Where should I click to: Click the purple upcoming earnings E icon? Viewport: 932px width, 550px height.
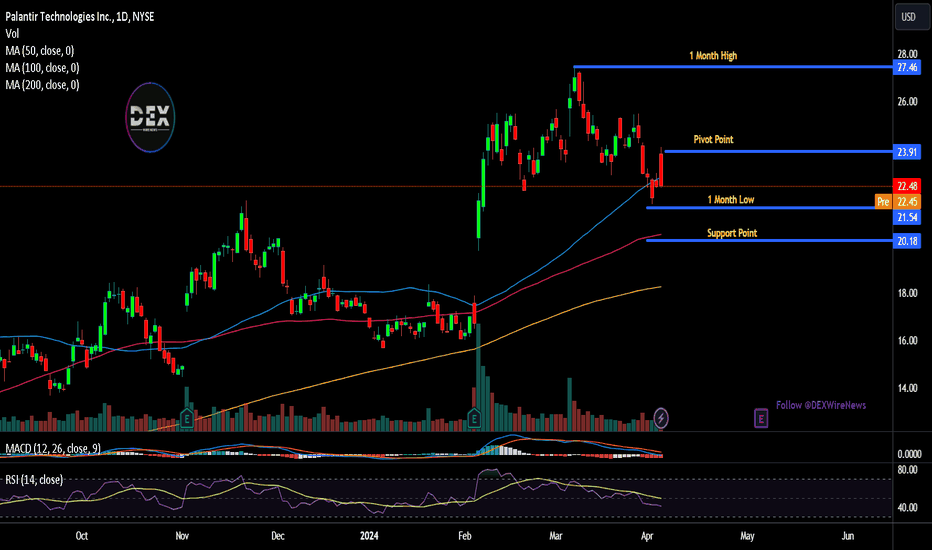coord(761,419)
